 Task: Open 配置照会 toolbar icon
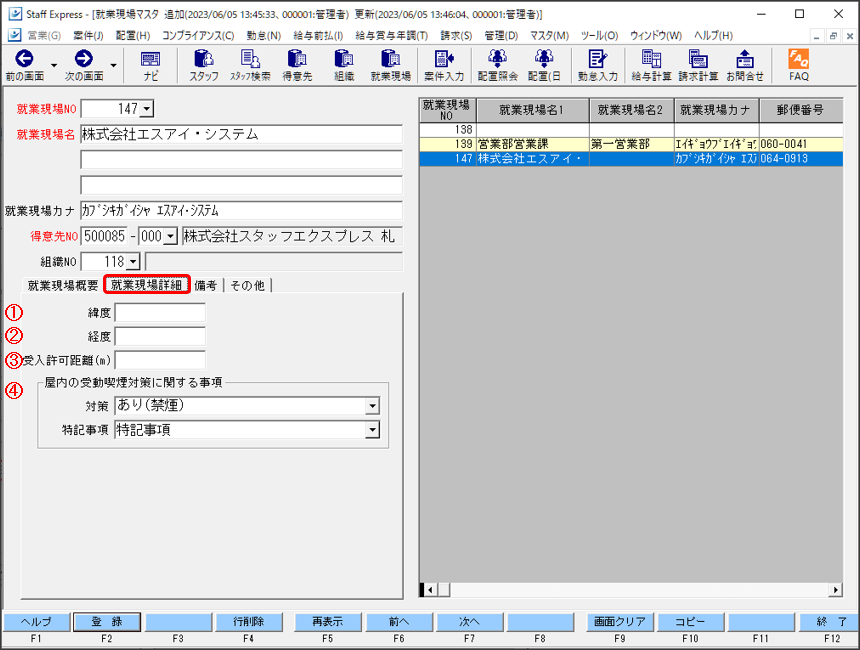click(497, 65)
